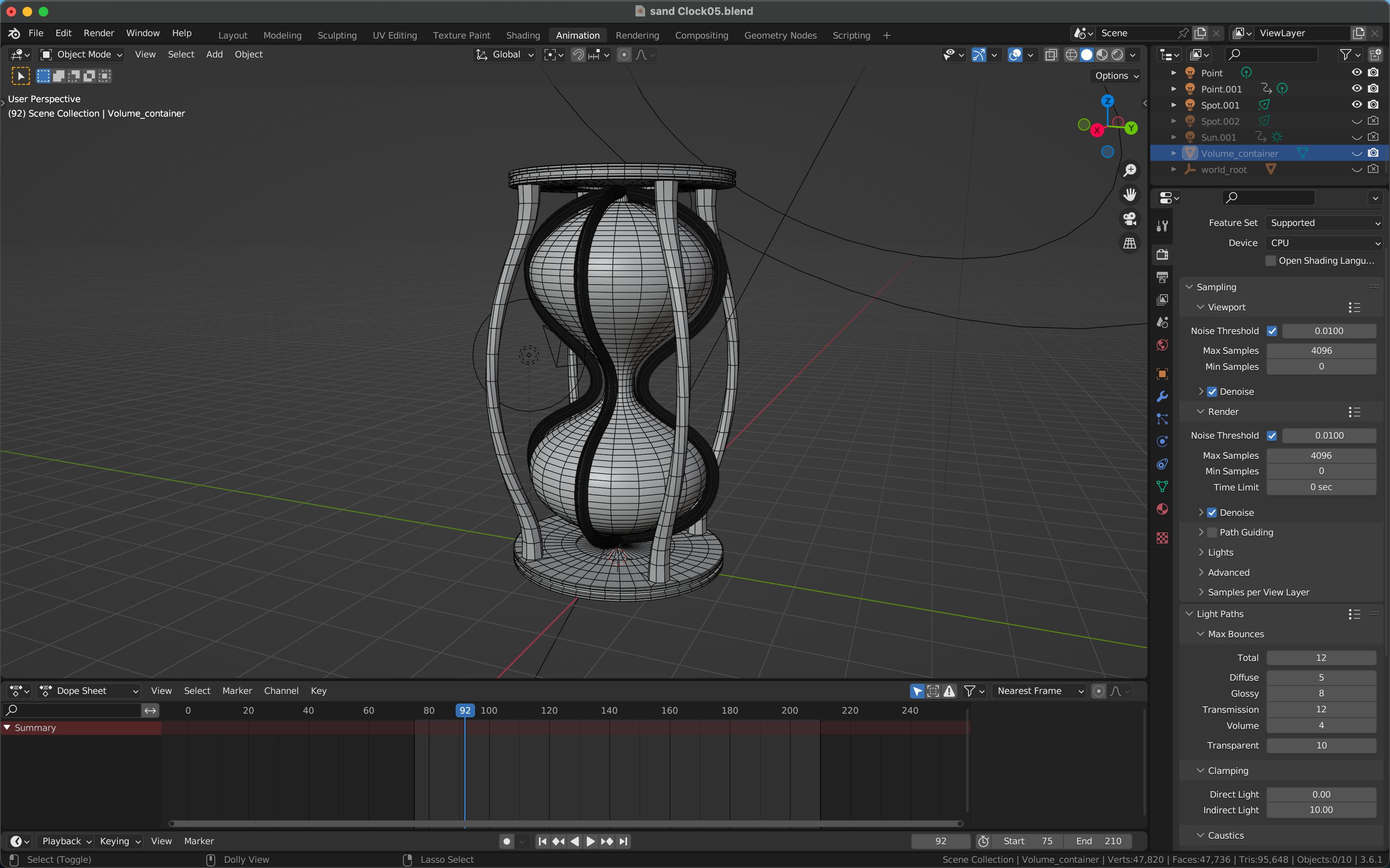The height and width of the screenshot is (868, 1390).
Task: Click the Max Samples render value field
Action: [1320, 455]
